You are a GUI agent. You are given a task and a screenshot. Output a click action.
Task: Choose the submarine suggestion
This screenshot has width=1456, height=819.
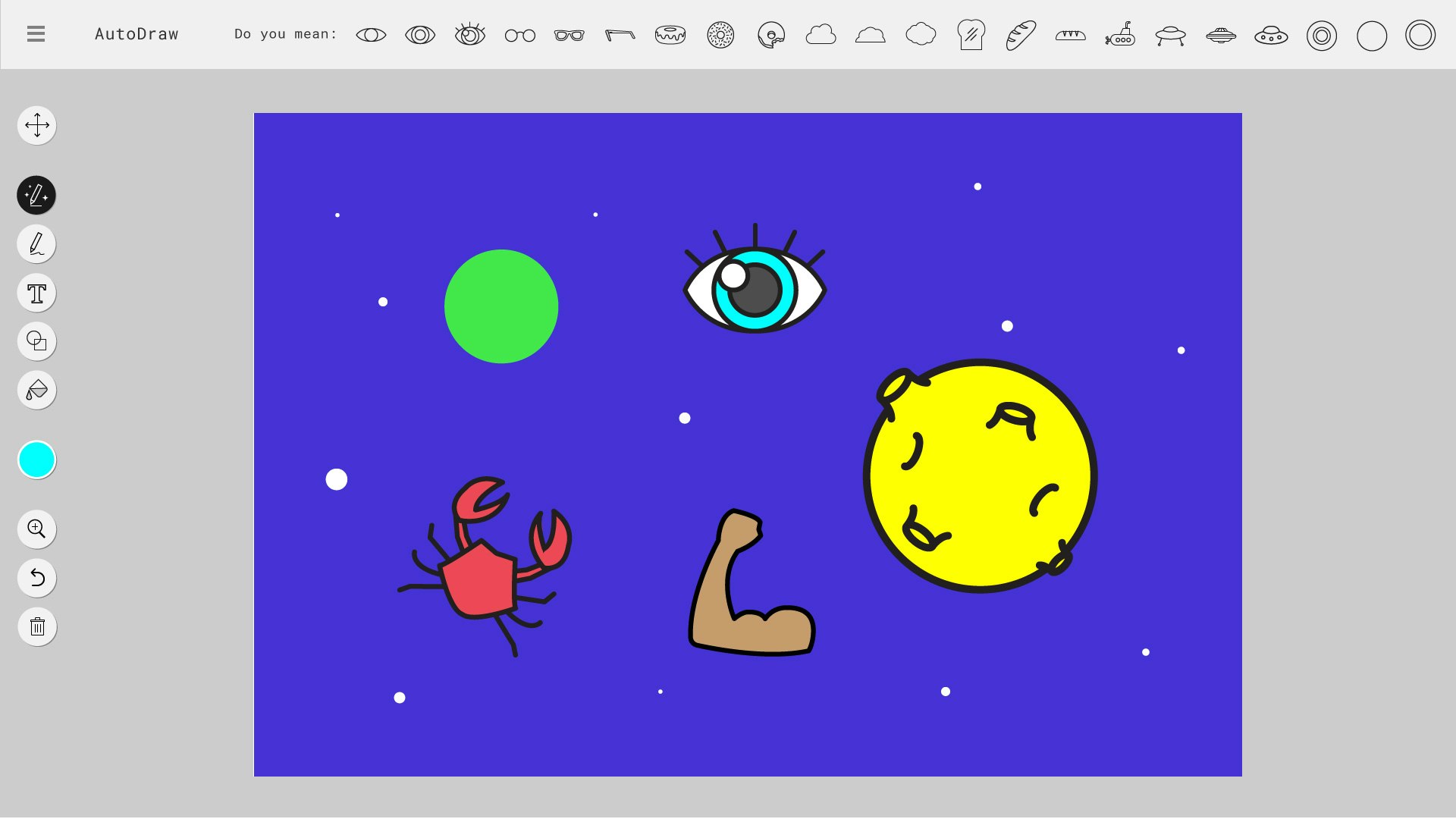[x=1121, y=34]
